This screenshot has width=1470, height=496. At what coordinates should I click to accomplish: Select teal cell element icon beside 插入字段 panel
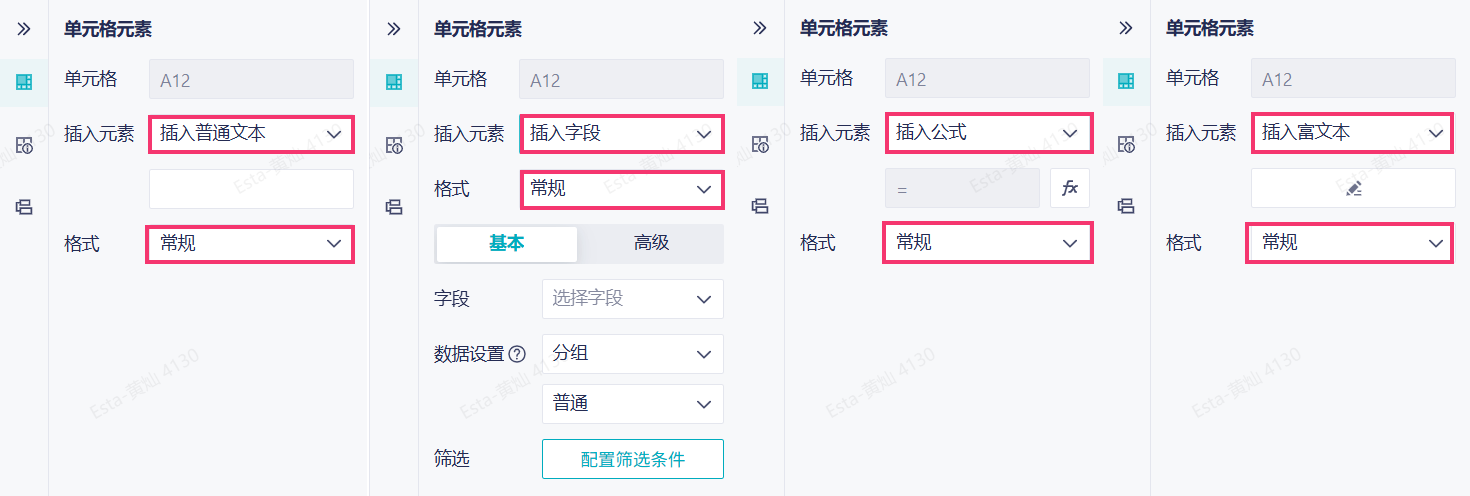click(x=394, y=82)
